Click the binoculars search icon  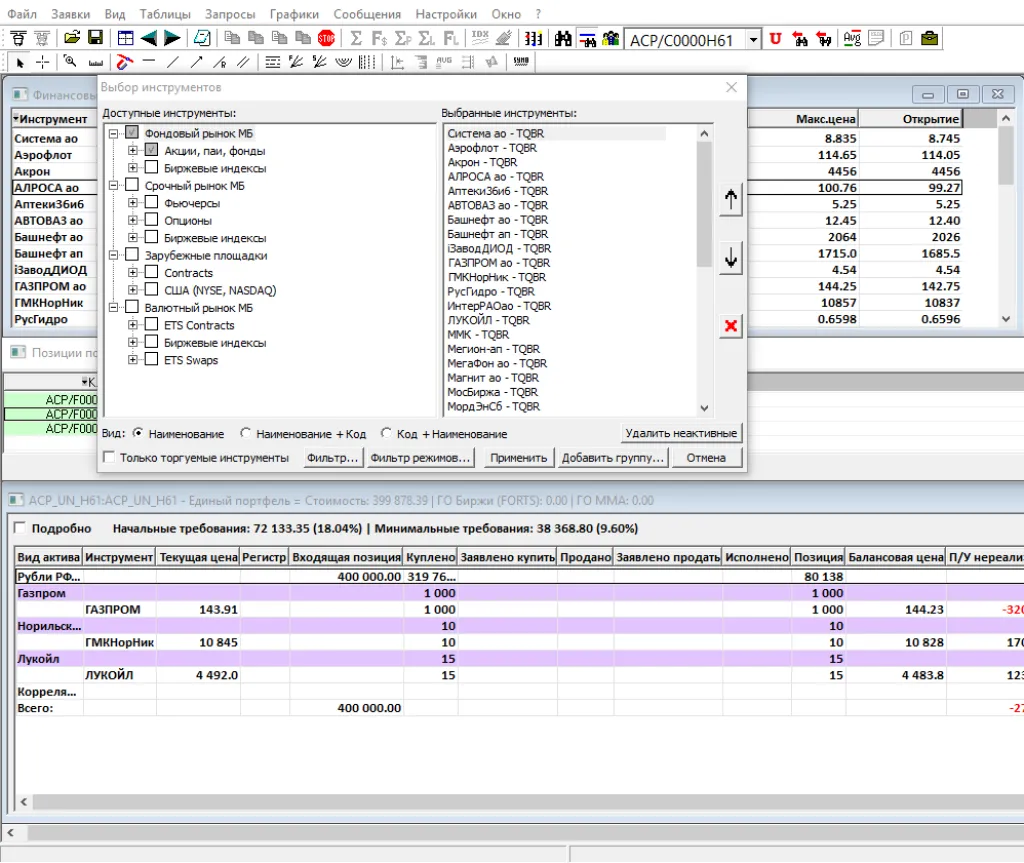click(x=563, y=39)
